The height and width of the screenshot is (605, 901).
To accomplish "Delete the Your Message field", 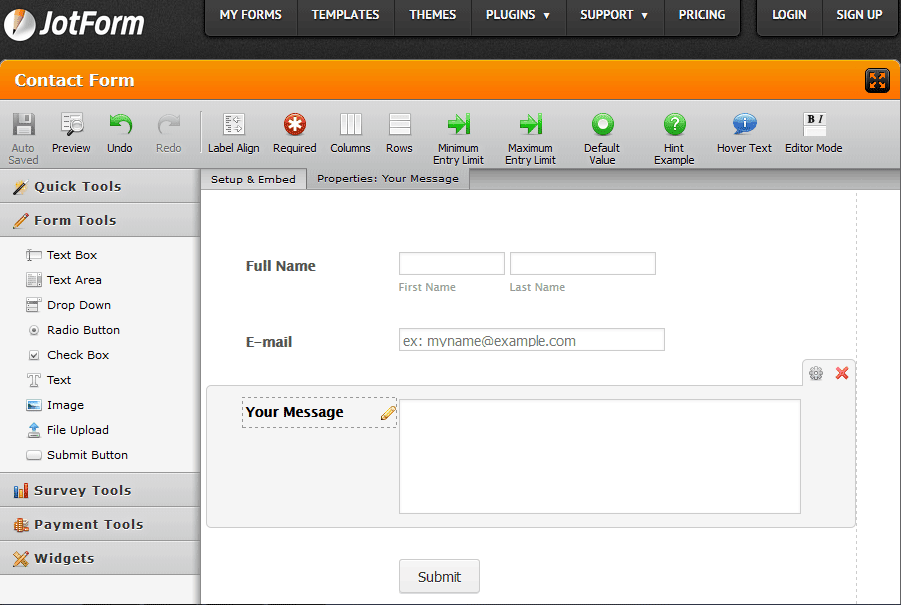I will (x=842, y=373).
